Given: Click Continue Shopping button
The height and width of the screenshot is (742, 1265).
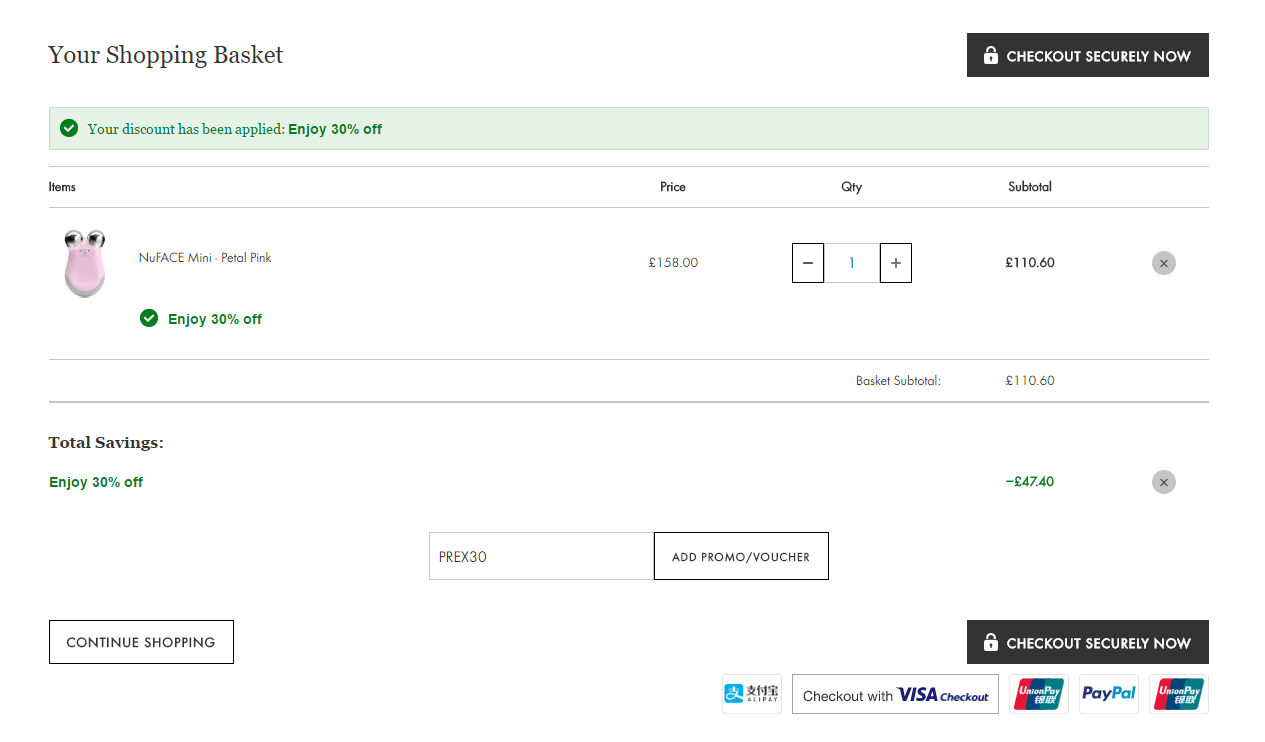Looking at the screenshot, I should (x=141, y=642).
